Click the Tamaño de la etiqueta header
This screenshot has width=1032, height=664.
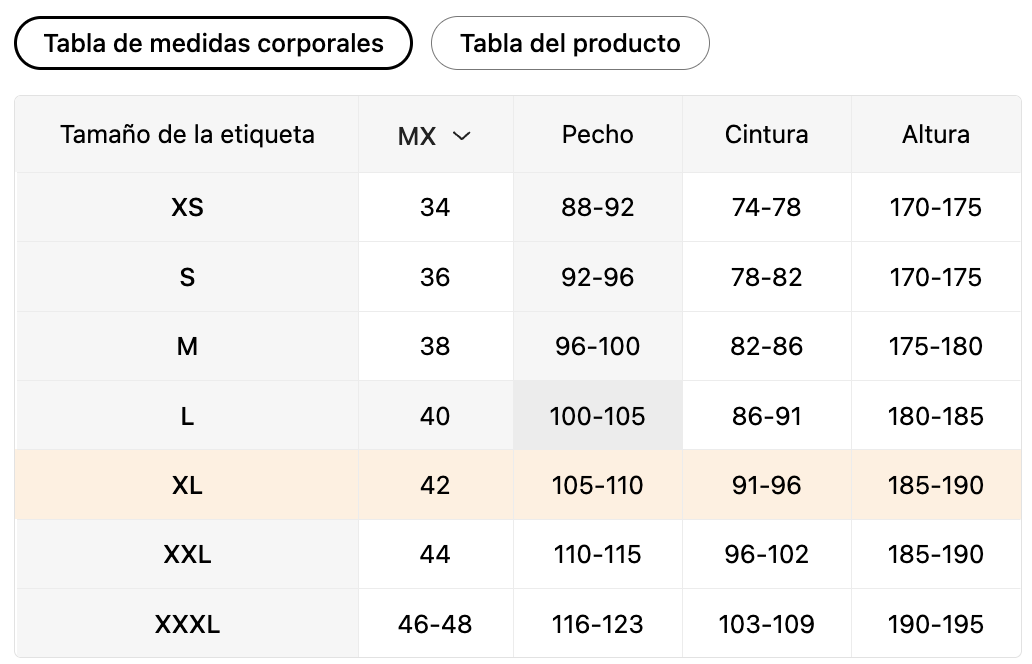(187, 135)
